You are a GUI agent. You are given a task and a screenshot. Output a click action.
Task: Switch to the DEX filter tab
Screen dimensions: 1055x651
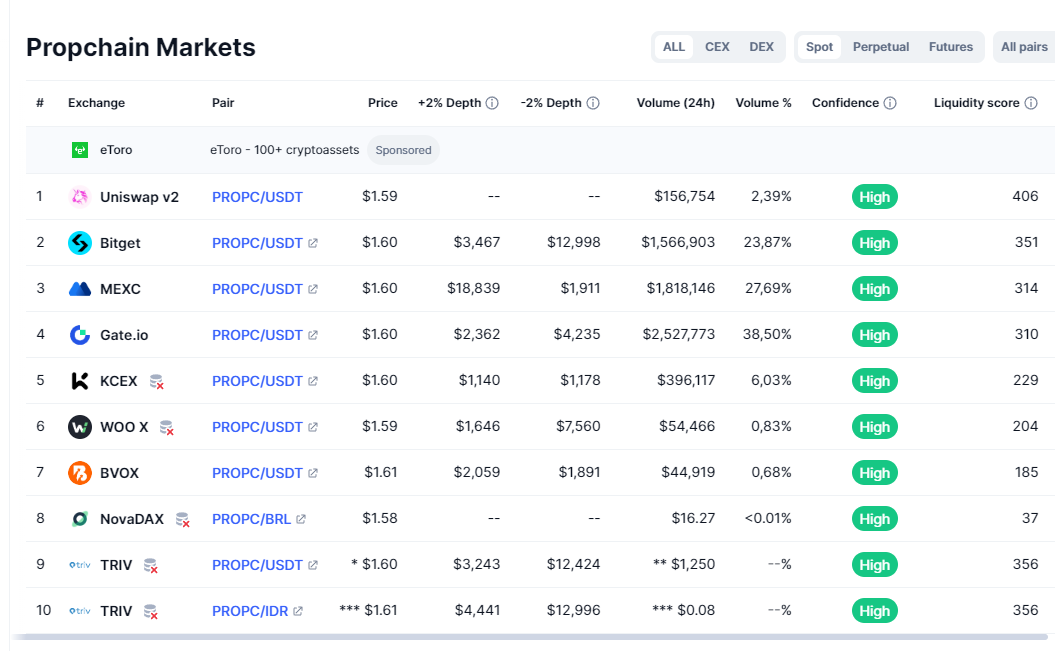(762, 47)
